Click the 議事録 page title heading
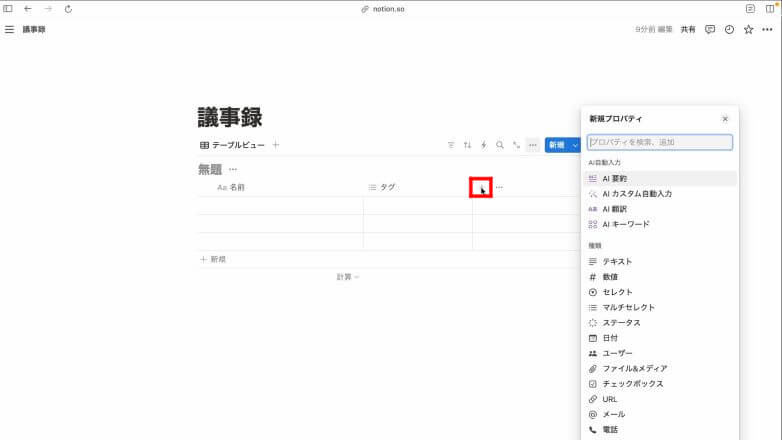This screenshot has width=782, height=440. point(230,117)
